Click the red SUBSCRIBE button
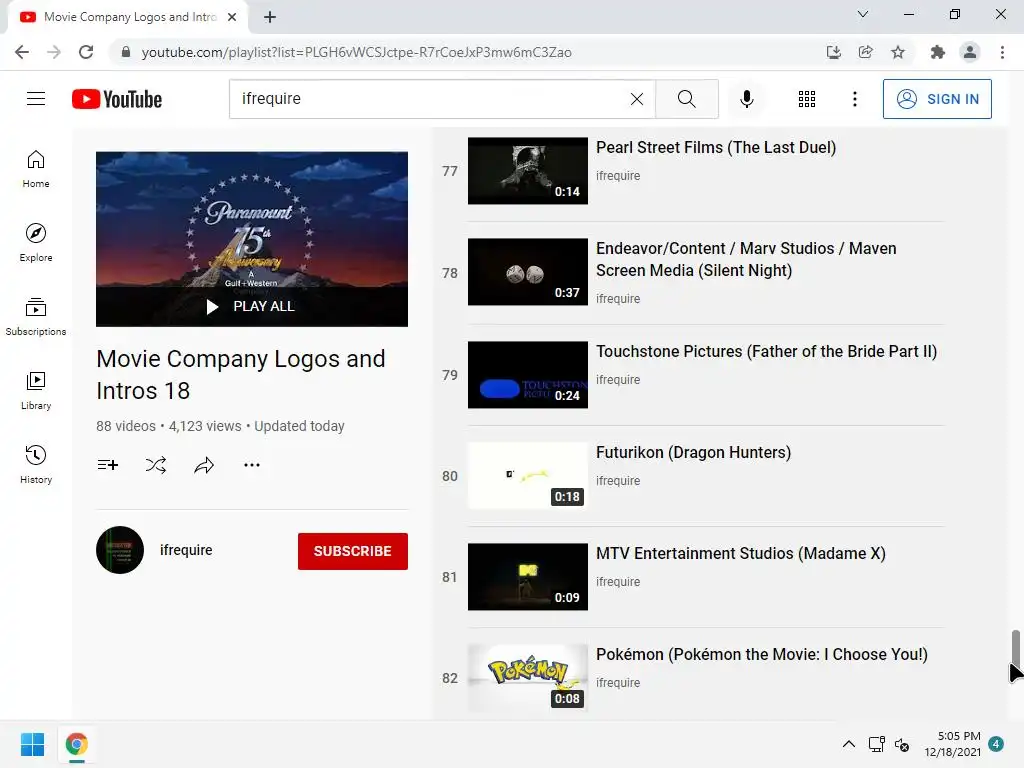This screenshot has width=1024, height=768. [x=353, y=551]
